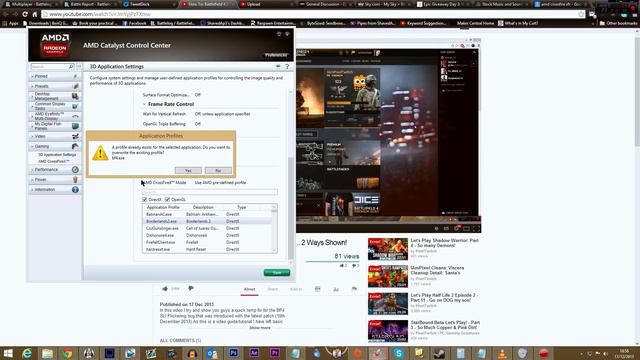
Task: Click the collapse sidebar arrows button
Action: coord(79,66)
